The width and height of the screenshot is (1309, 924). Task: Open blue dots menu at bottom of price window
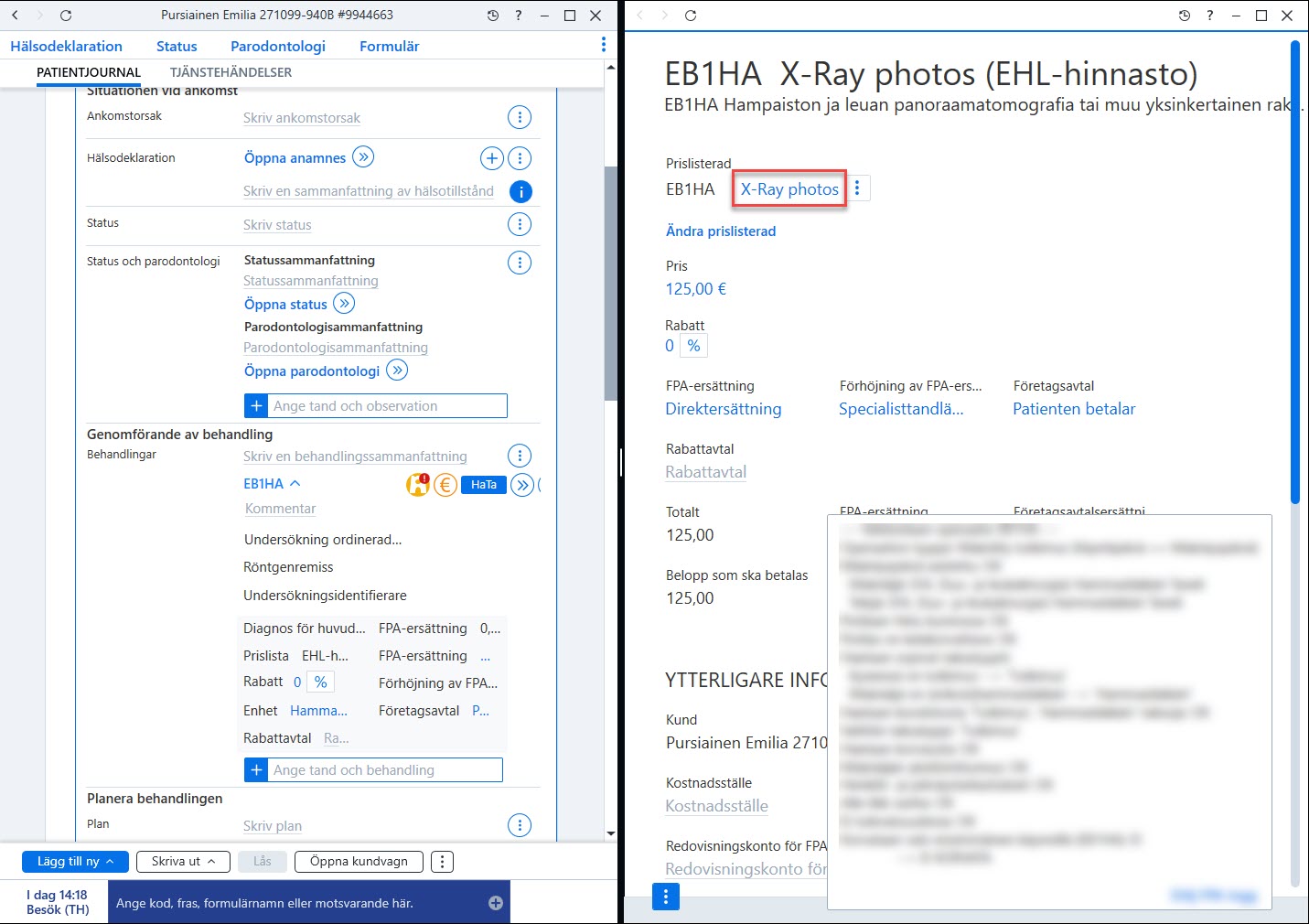[x=666, y=897]
